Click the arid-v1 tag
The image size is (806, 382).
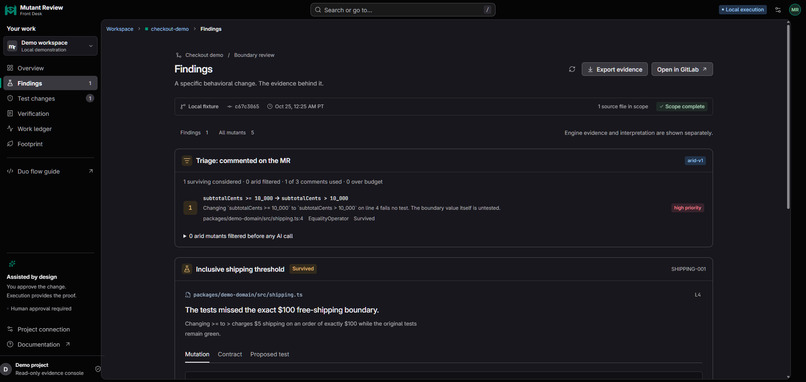[x=694, y=160]
